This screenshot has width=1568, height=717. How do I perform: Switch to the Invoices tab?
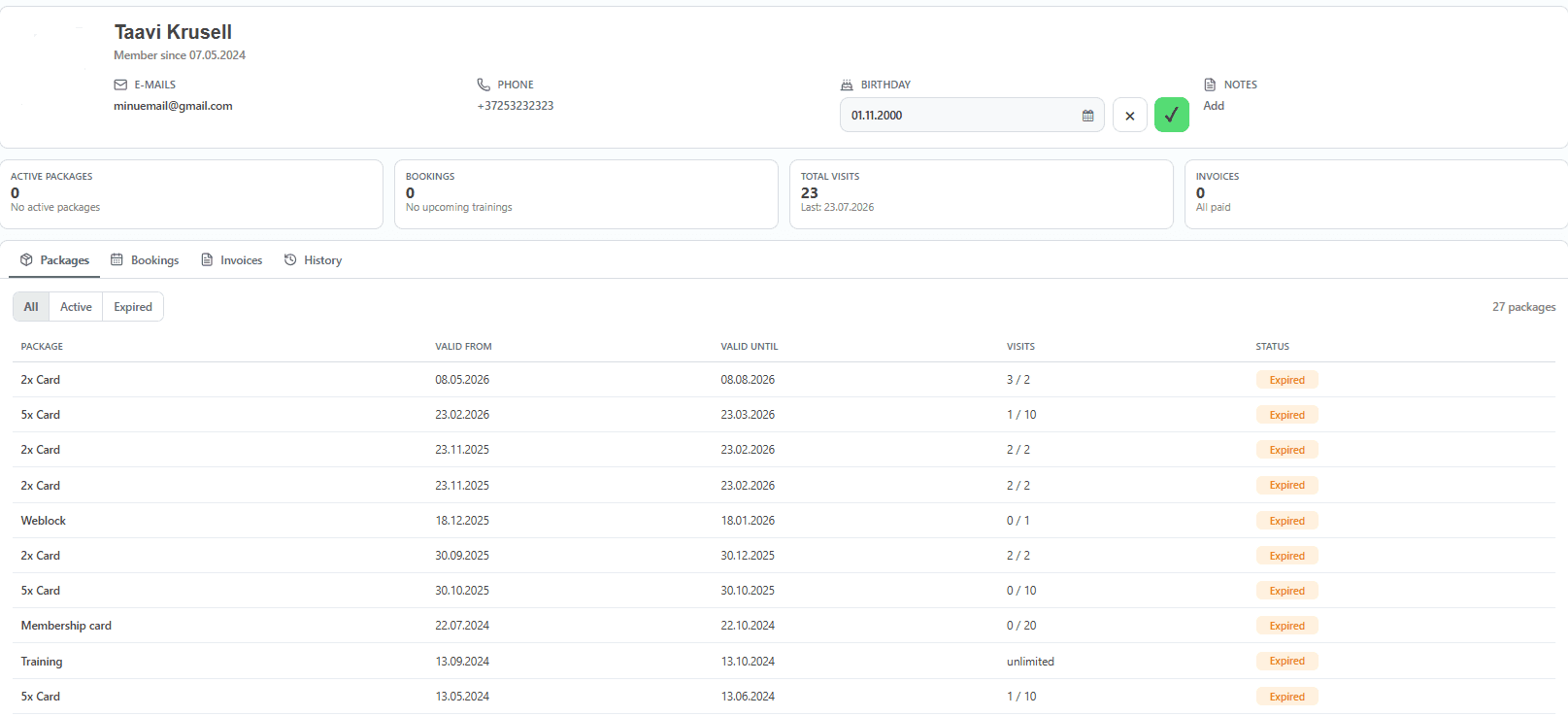232,260
